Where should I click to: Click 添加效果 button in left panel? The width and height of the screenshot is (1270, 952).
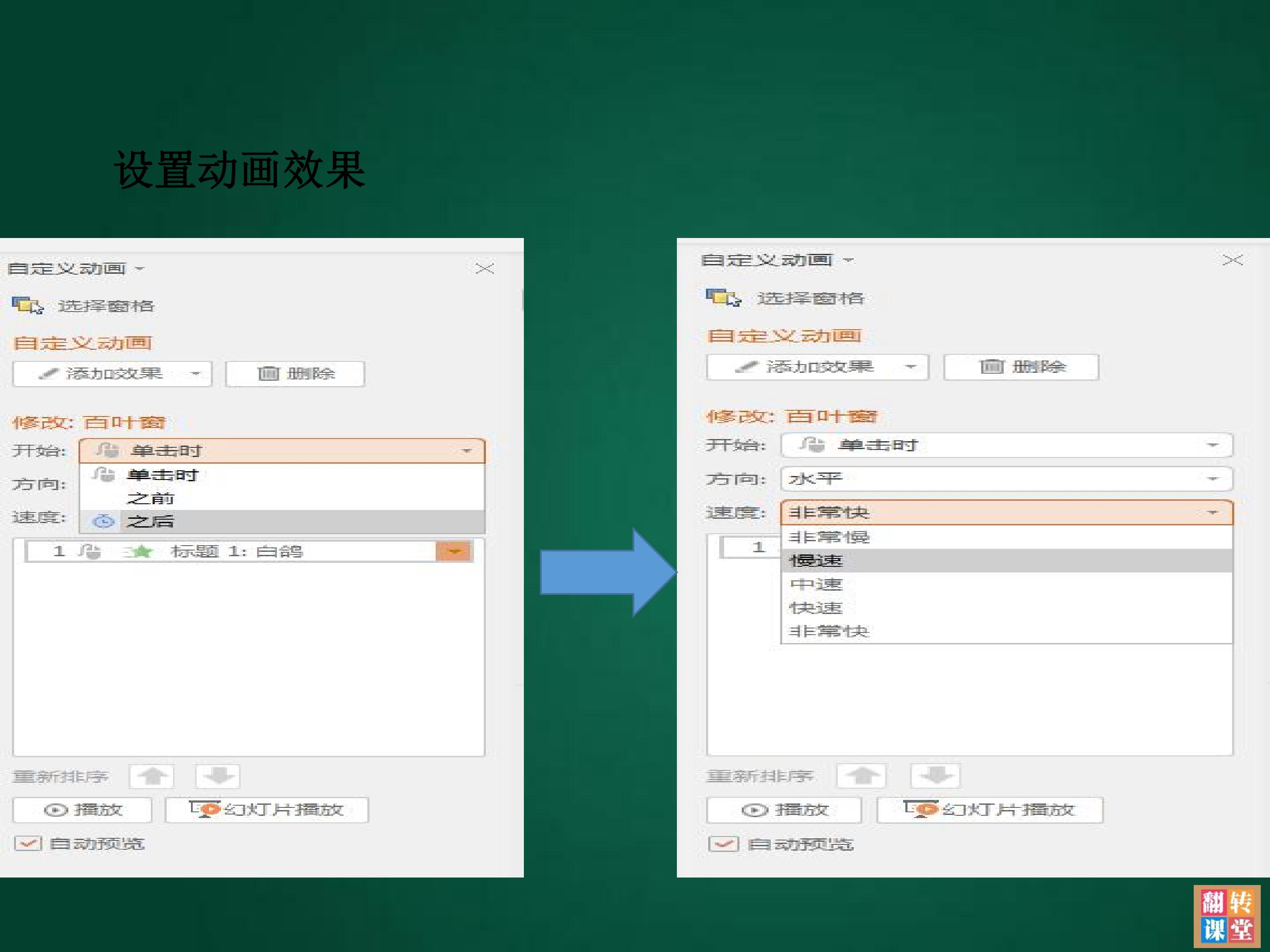point(112,374)
